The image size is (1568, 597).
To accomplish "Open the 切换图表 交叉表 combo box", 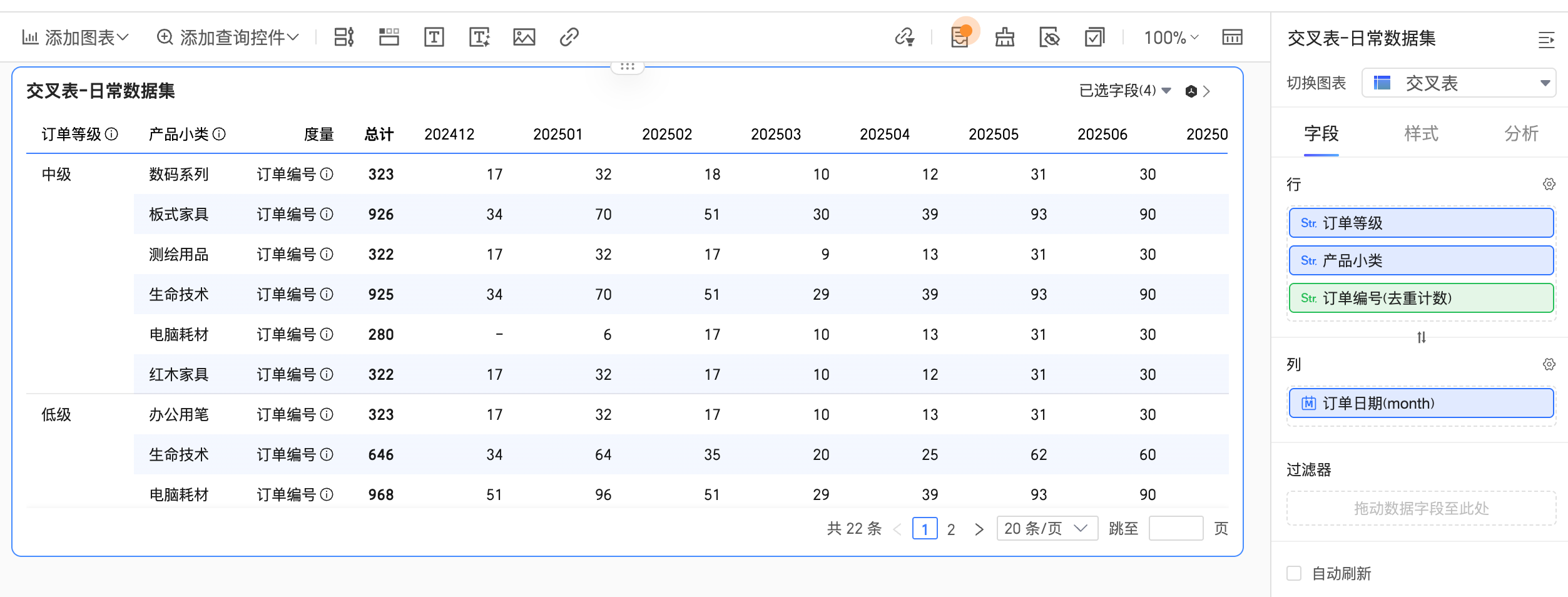I will (1458, 83).
